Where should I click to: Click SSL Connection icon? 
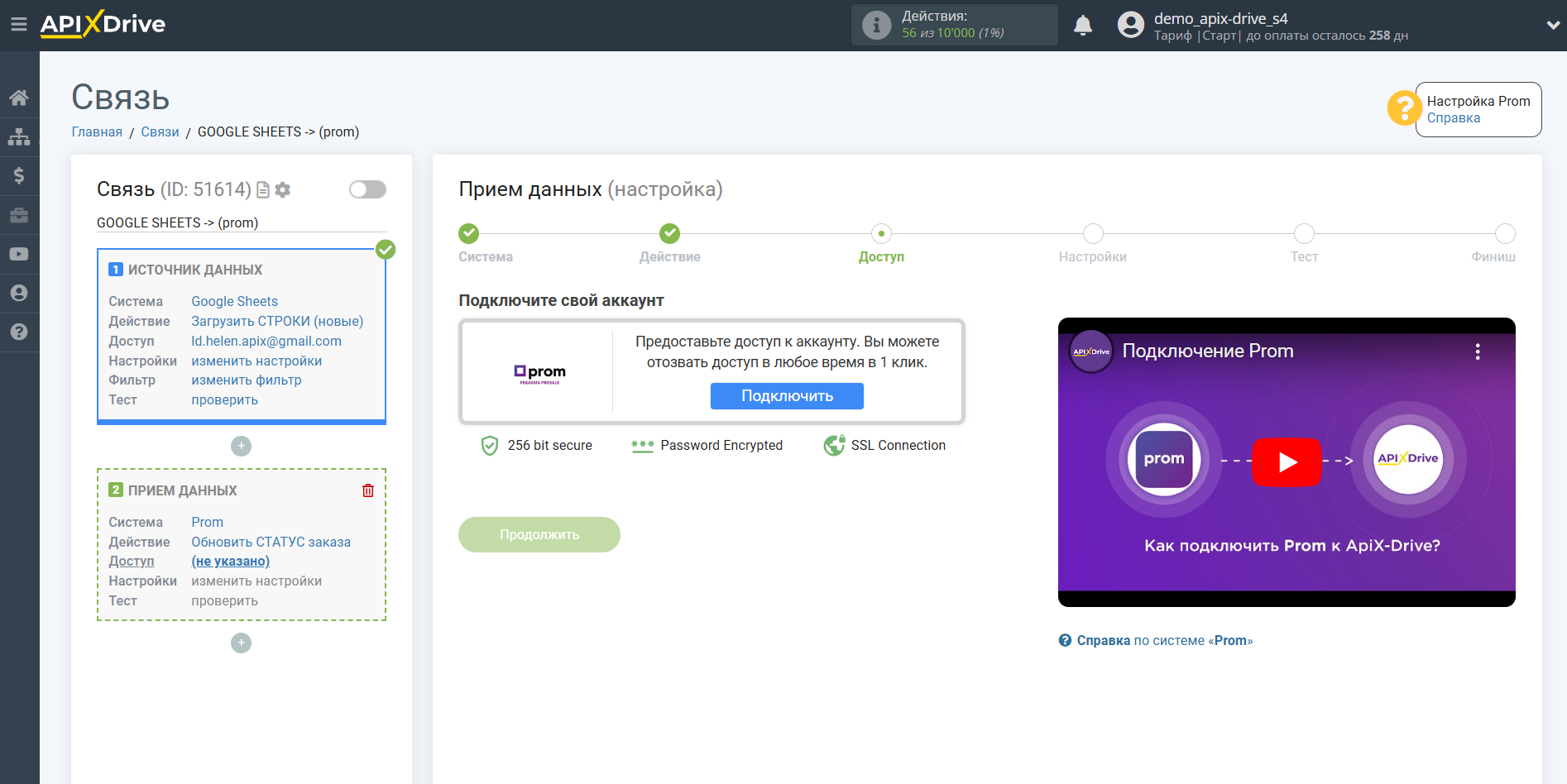point(834,446)
